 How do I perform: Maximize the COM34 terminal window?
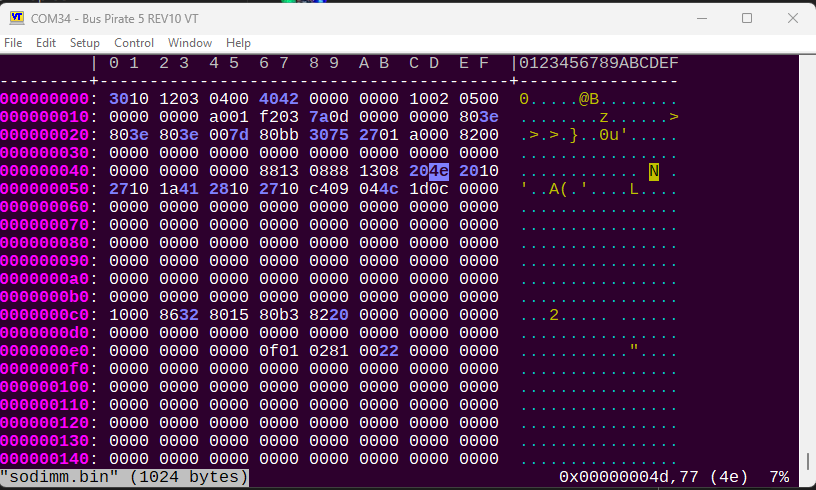tap(747, 18)
